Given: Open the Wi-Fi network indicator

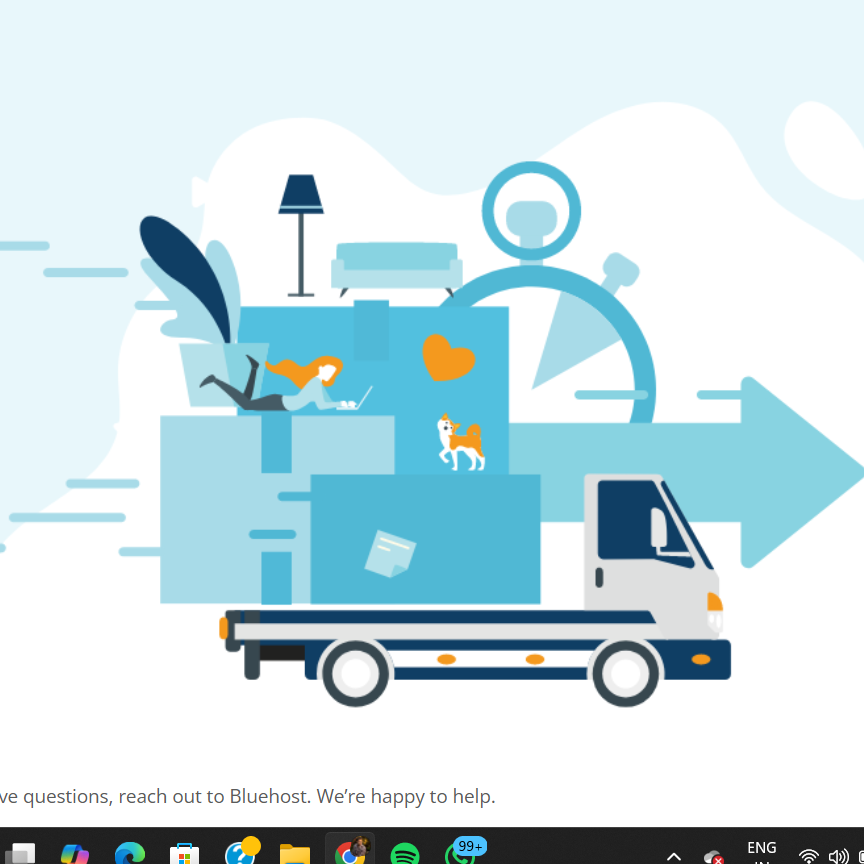Looking at the screenshot, I should [808, 856].
